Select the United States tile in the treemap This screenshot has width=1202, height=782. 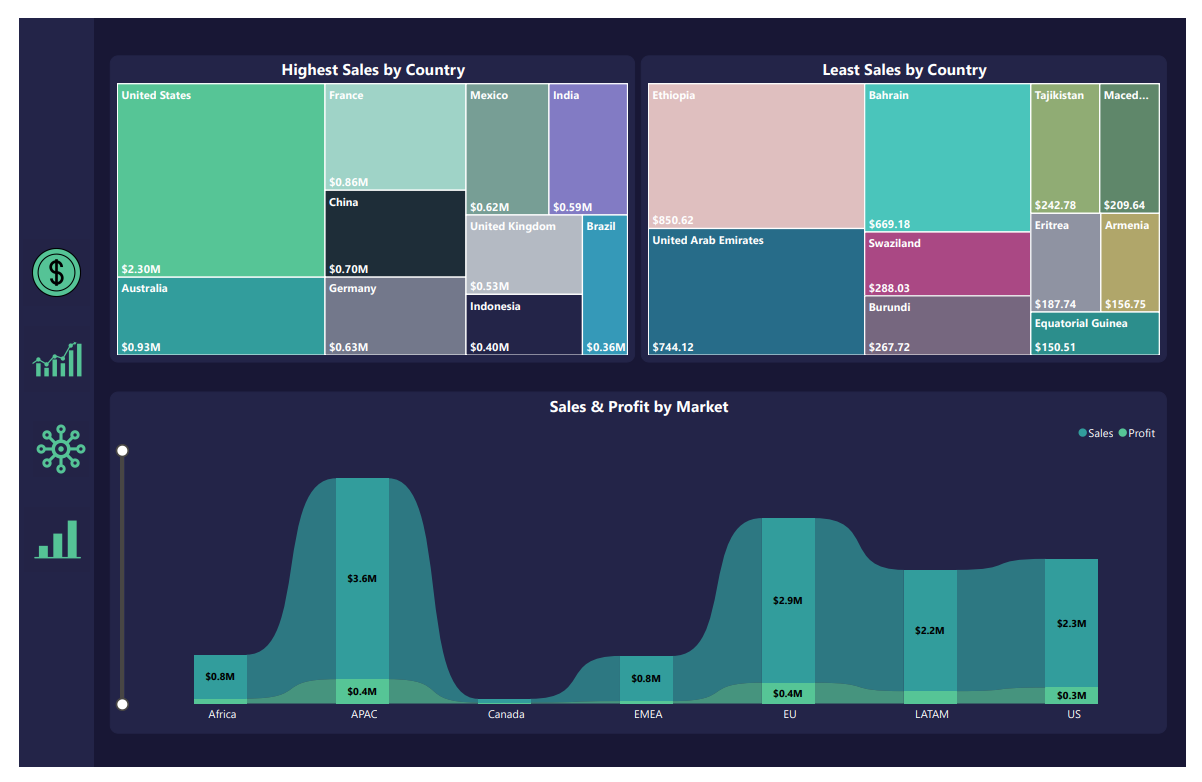[219, 180]
